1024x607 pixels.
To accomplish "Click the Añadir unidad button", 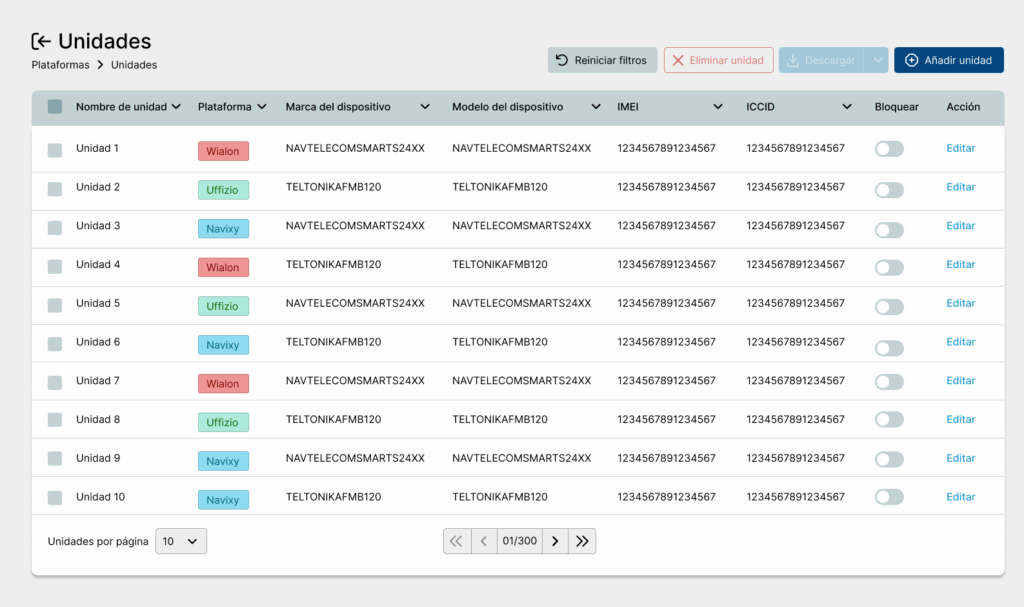I will click(x=948, y=60).
